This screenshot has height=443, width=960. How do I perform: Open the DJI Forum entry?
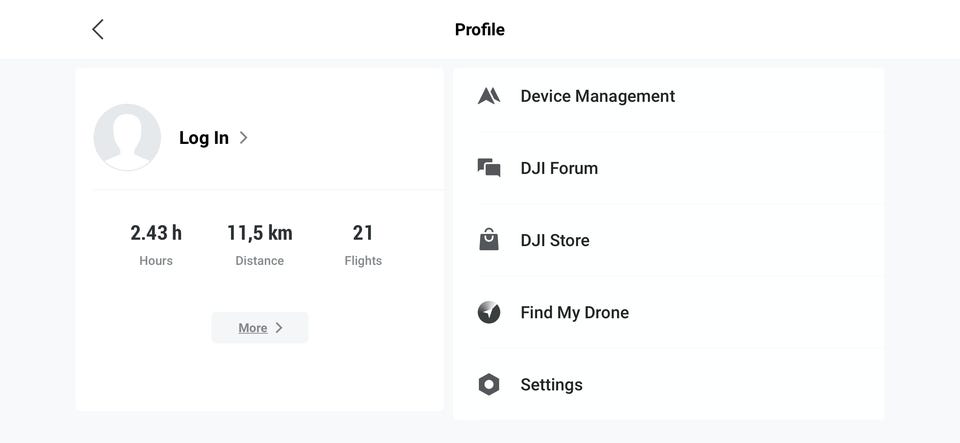(x=669, y=168)
